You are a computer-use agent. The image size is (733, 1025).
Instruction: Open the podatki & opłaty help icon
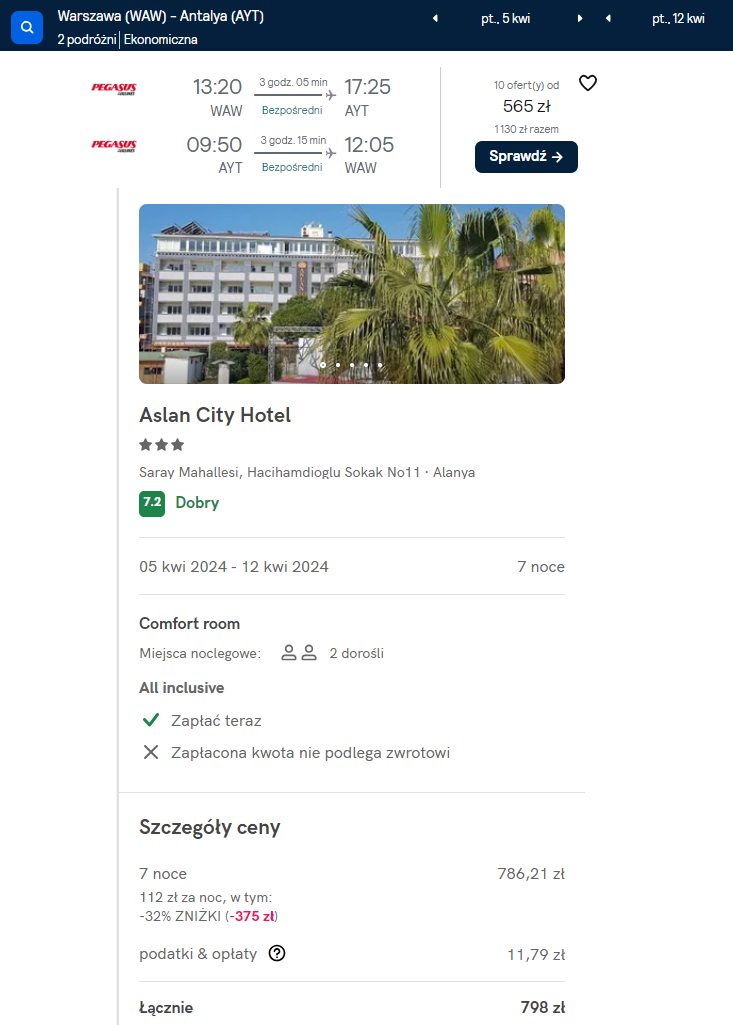pyautogui.click(x=277, y=954)
